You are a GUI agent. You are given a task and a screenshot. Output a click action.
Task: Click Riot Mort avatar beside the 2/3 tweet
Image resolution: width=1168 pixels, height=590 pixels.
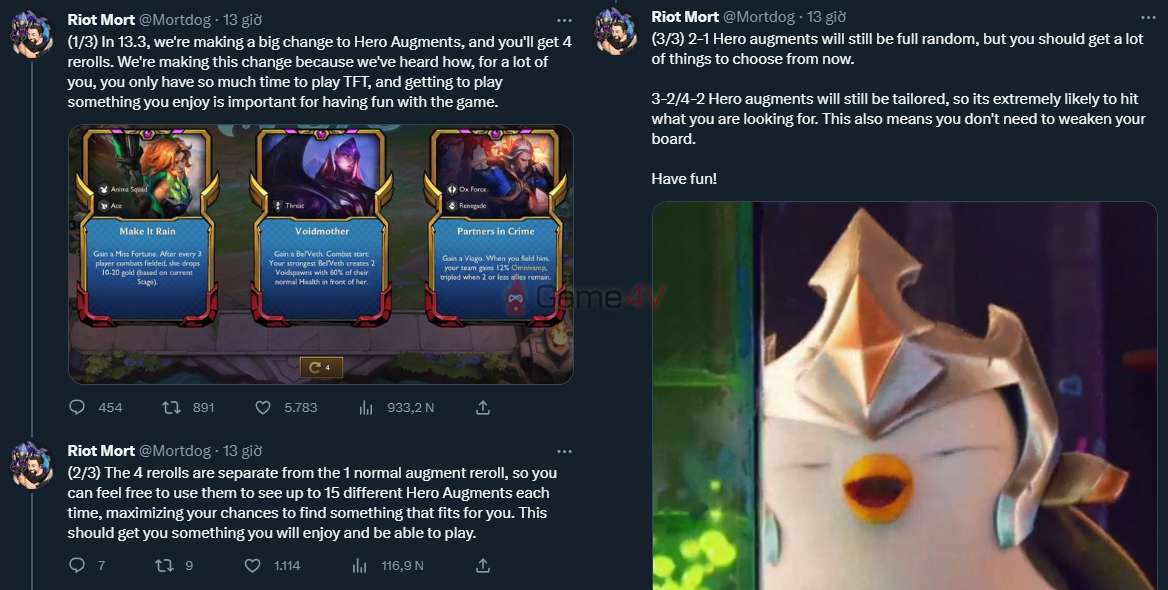(31, 465)
